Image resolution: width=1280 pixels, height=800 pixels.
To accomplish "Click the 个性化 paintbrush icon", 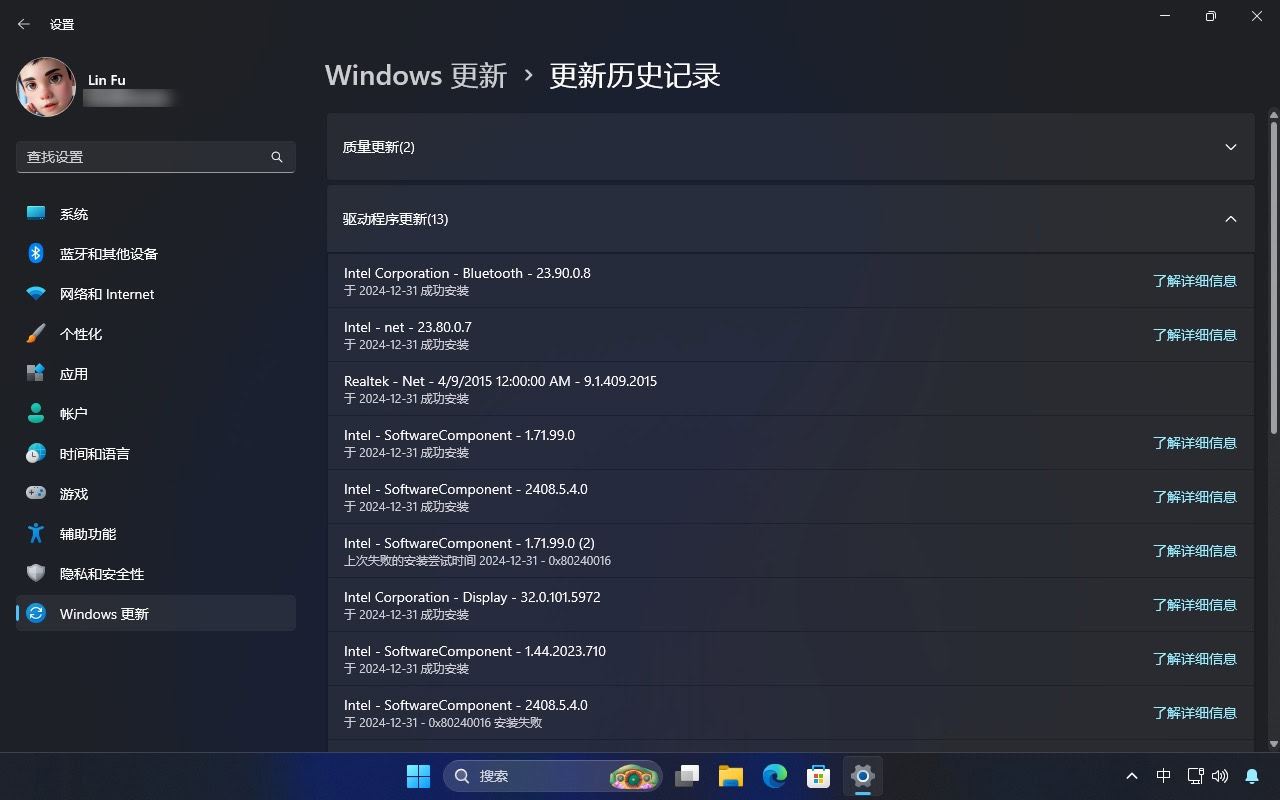I will pyautogui.click(x=36, y=333).
